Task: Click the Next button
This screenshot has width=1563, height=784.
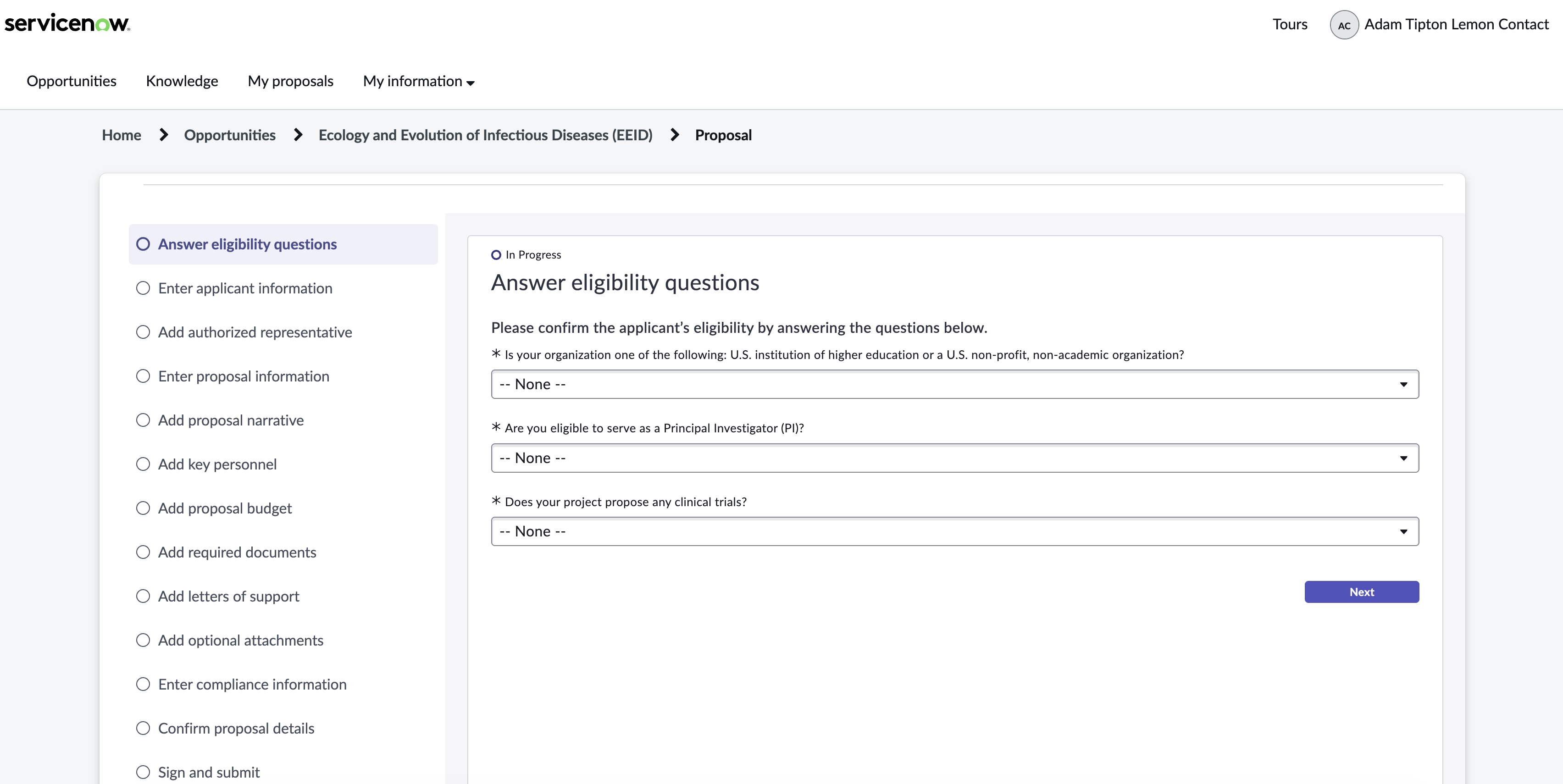Action: 1362,592
